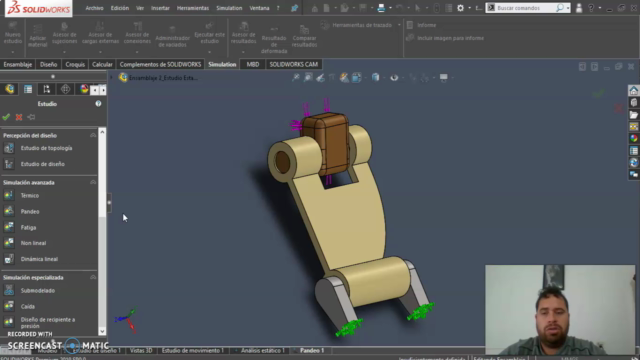Accept the Estudio panel with green checkmark

point(6,117)
